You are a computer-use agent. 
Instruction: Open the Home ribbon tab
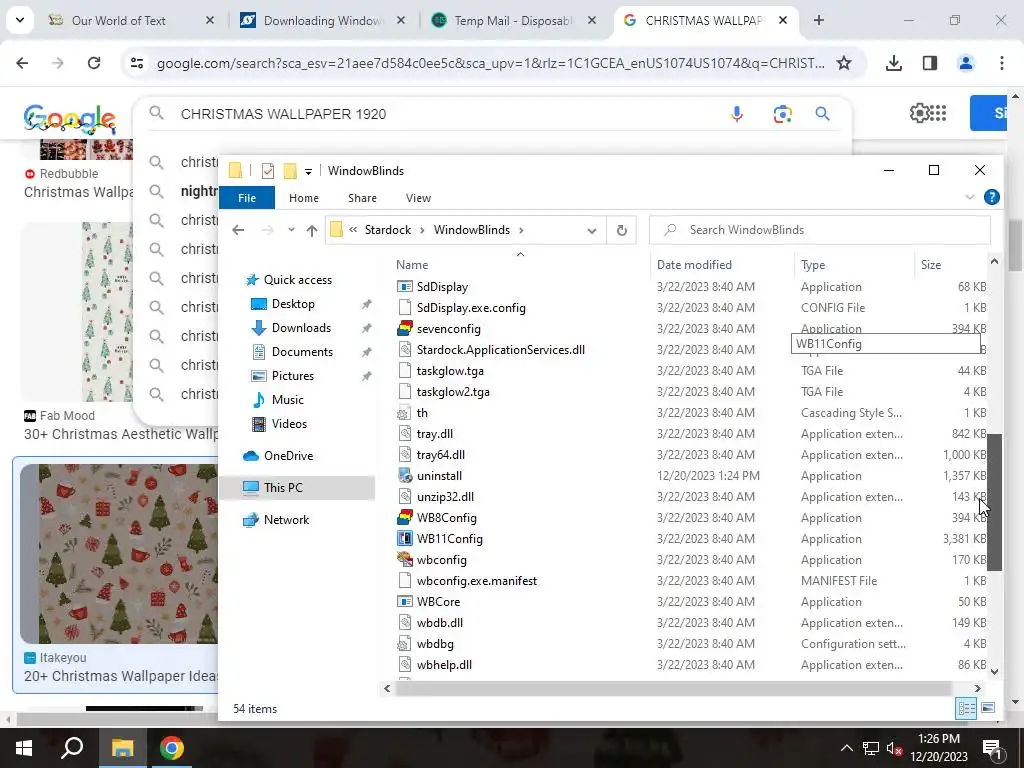coord(304,198)
